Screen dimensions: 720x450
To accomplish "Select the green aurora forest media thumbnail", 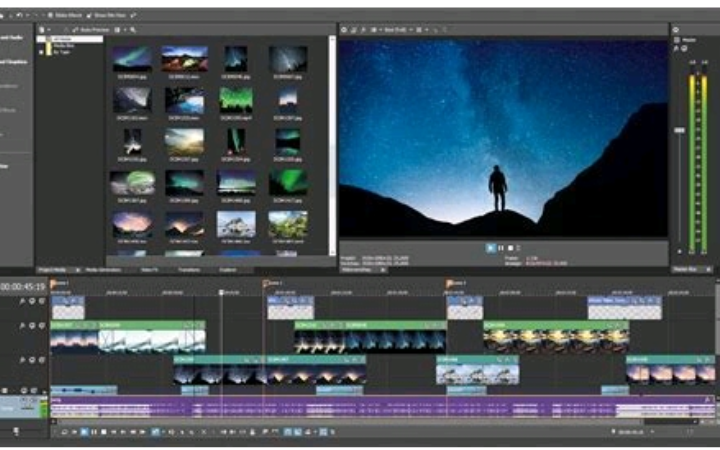I will (236, 101).
